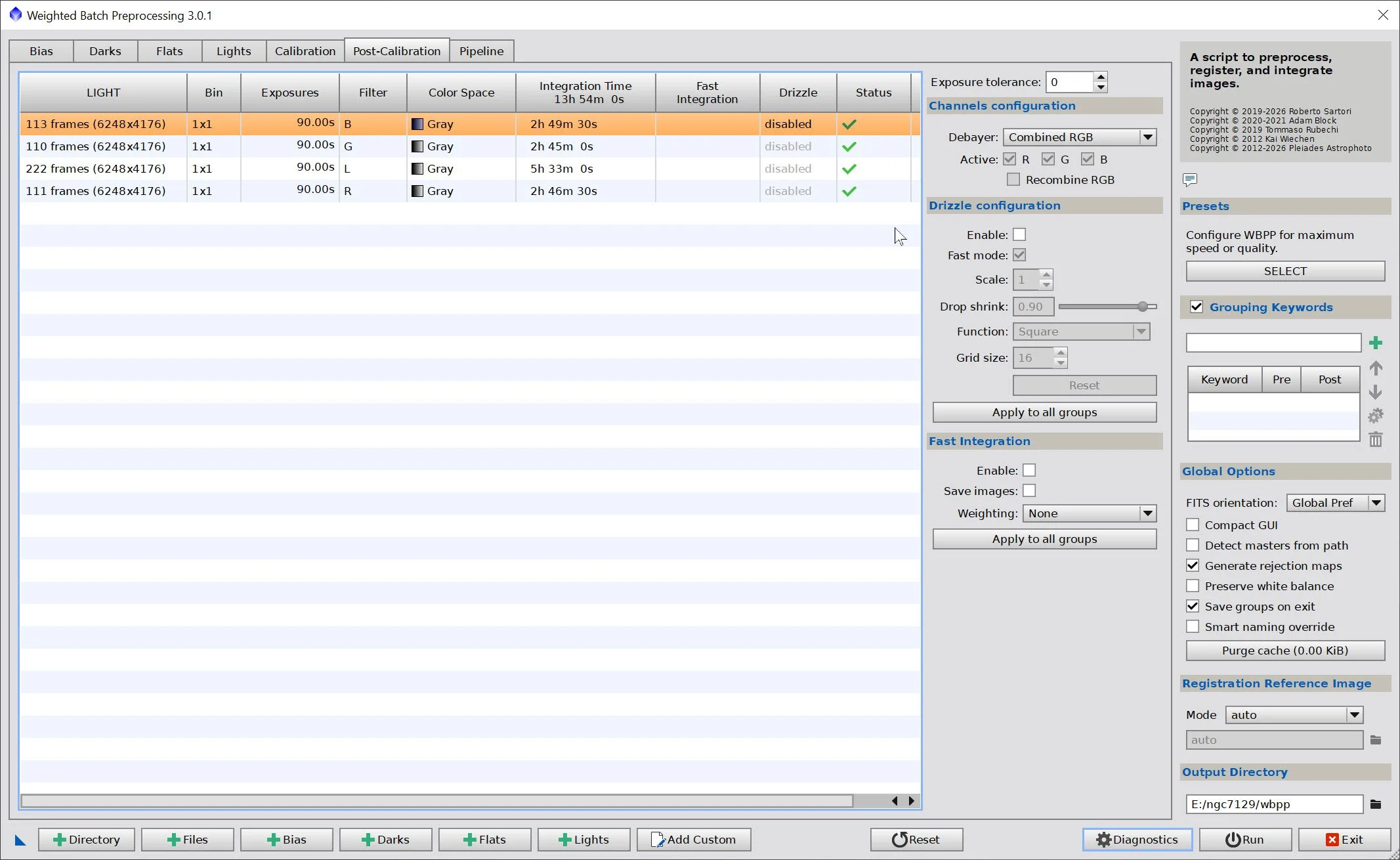Image resolution: width=1400 pixels, height=860 pixels.
Task: Switch to the Darks tab
Action: coord(105,51)
